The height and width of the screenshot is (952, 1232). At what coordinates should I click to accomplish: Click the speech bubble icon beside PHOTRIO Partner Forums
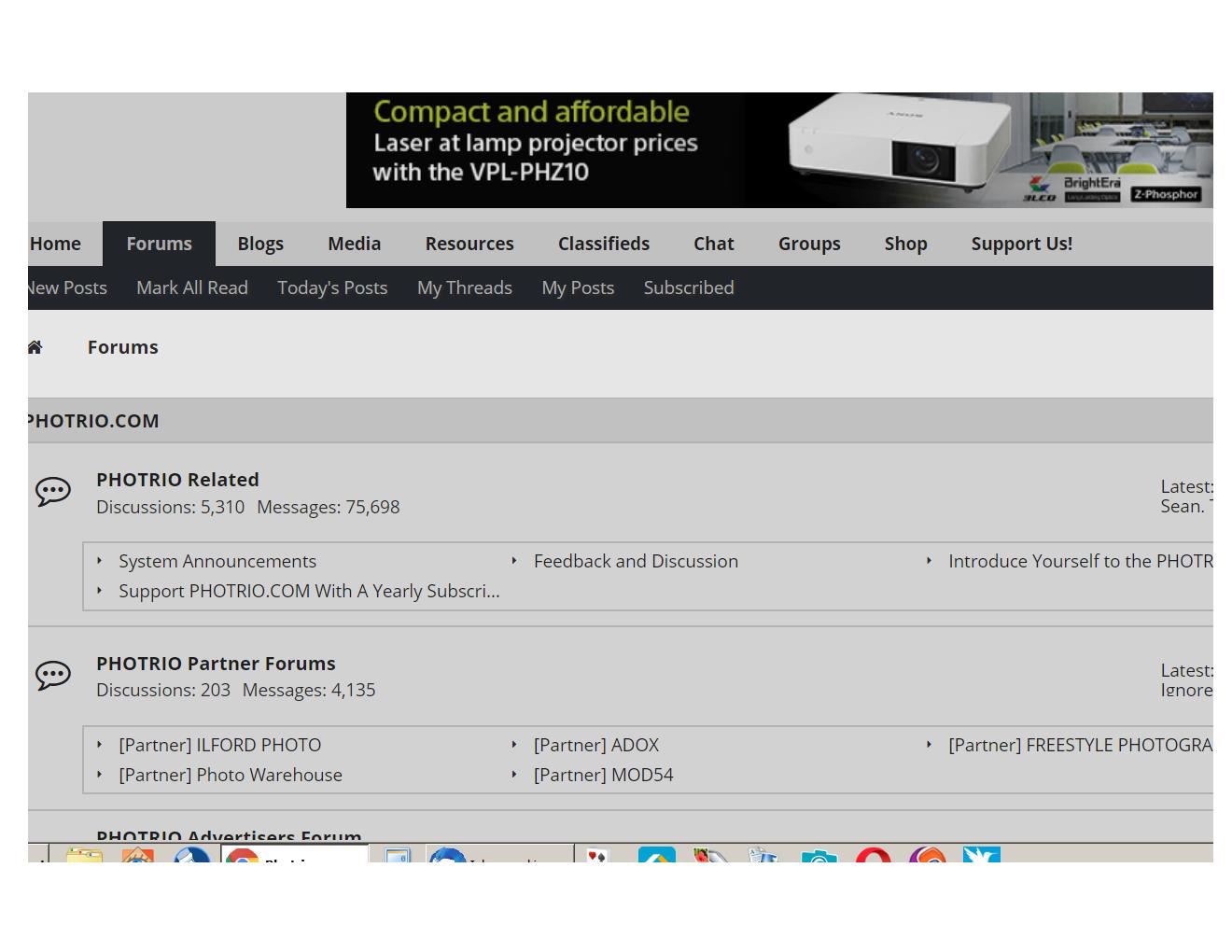(x=53, y=675)
